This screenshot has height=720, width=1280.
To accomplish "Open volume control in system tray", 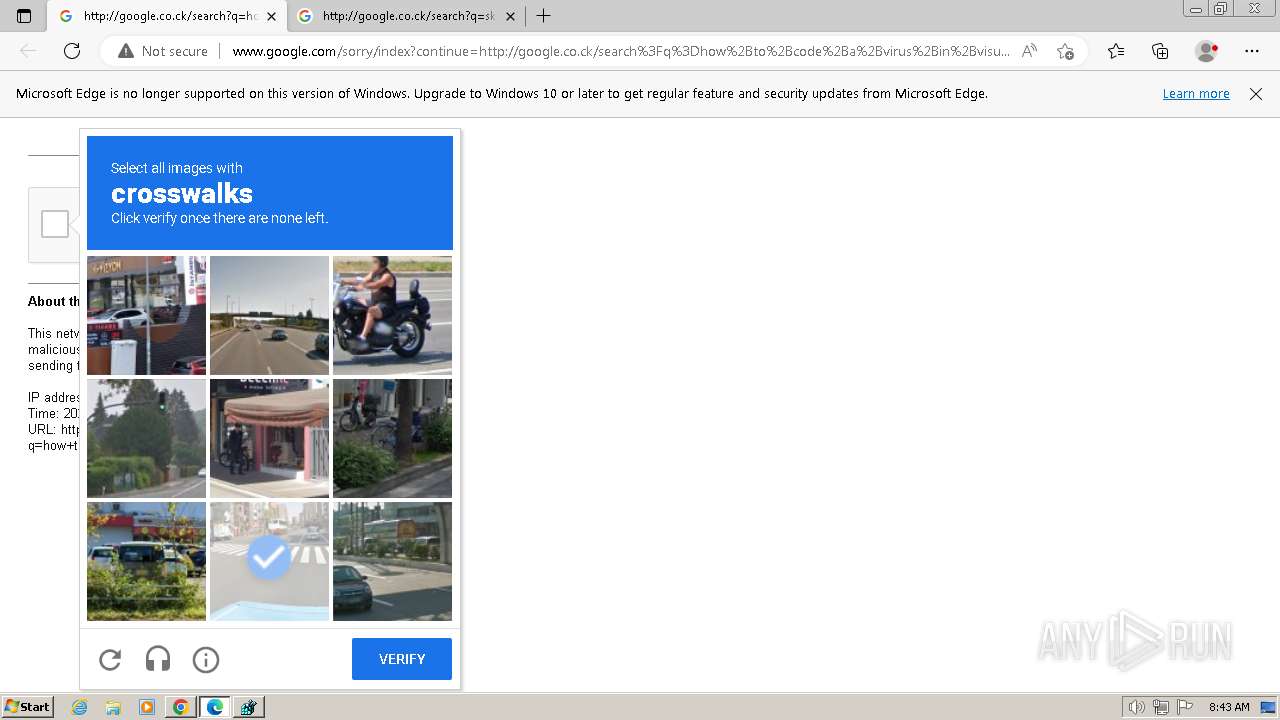I will [1137, 707].
